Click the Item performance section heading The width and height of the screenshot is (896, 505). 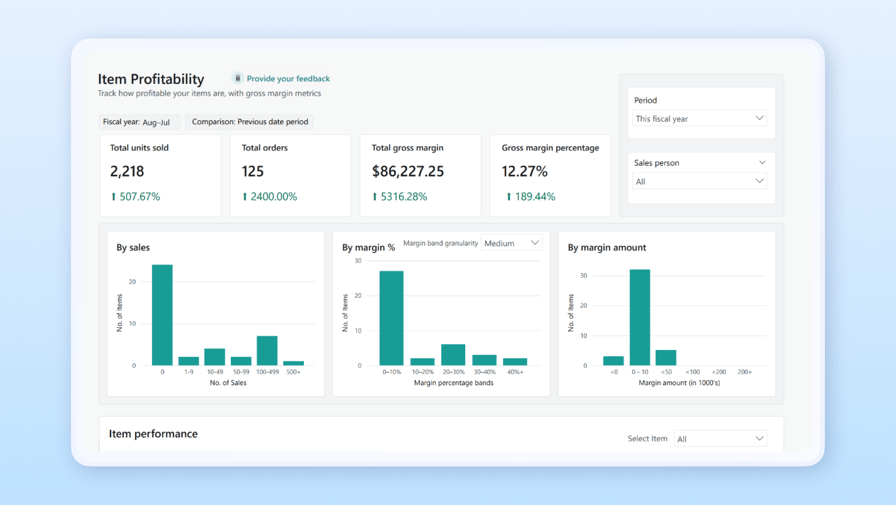tap(153, 434)
